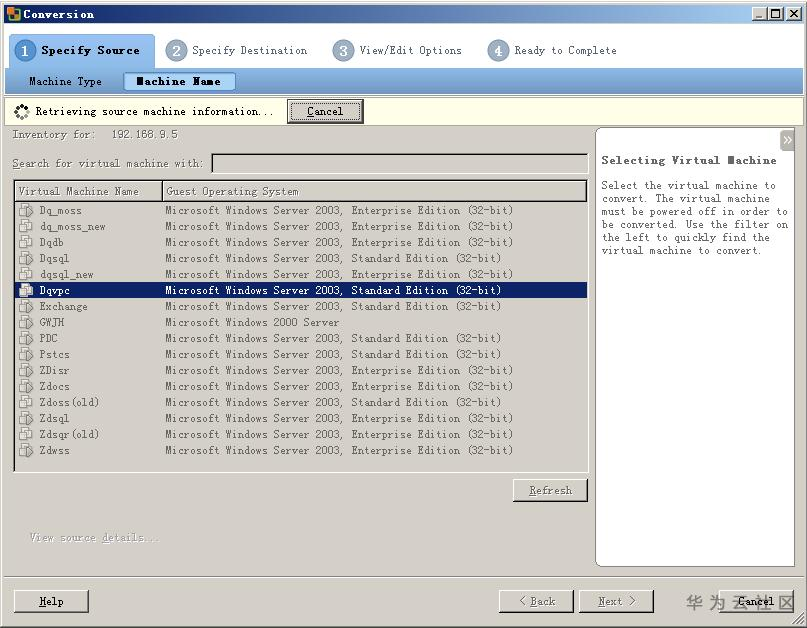
Task: Switch to the Machine Type sub-tab
Action: 65,81
